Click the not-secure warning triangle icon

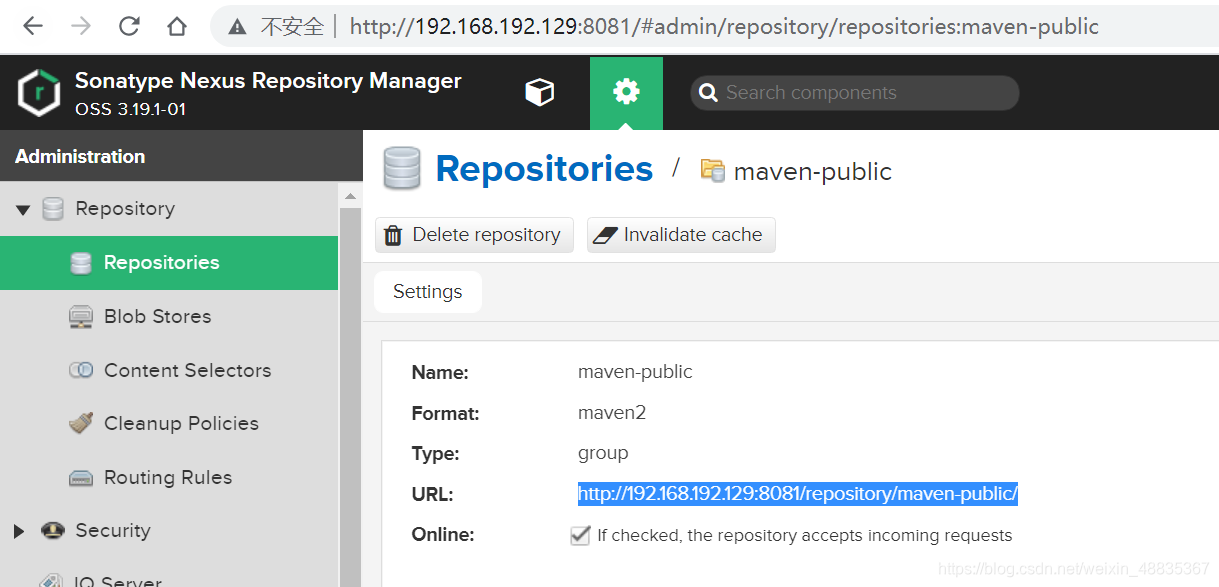237,27
